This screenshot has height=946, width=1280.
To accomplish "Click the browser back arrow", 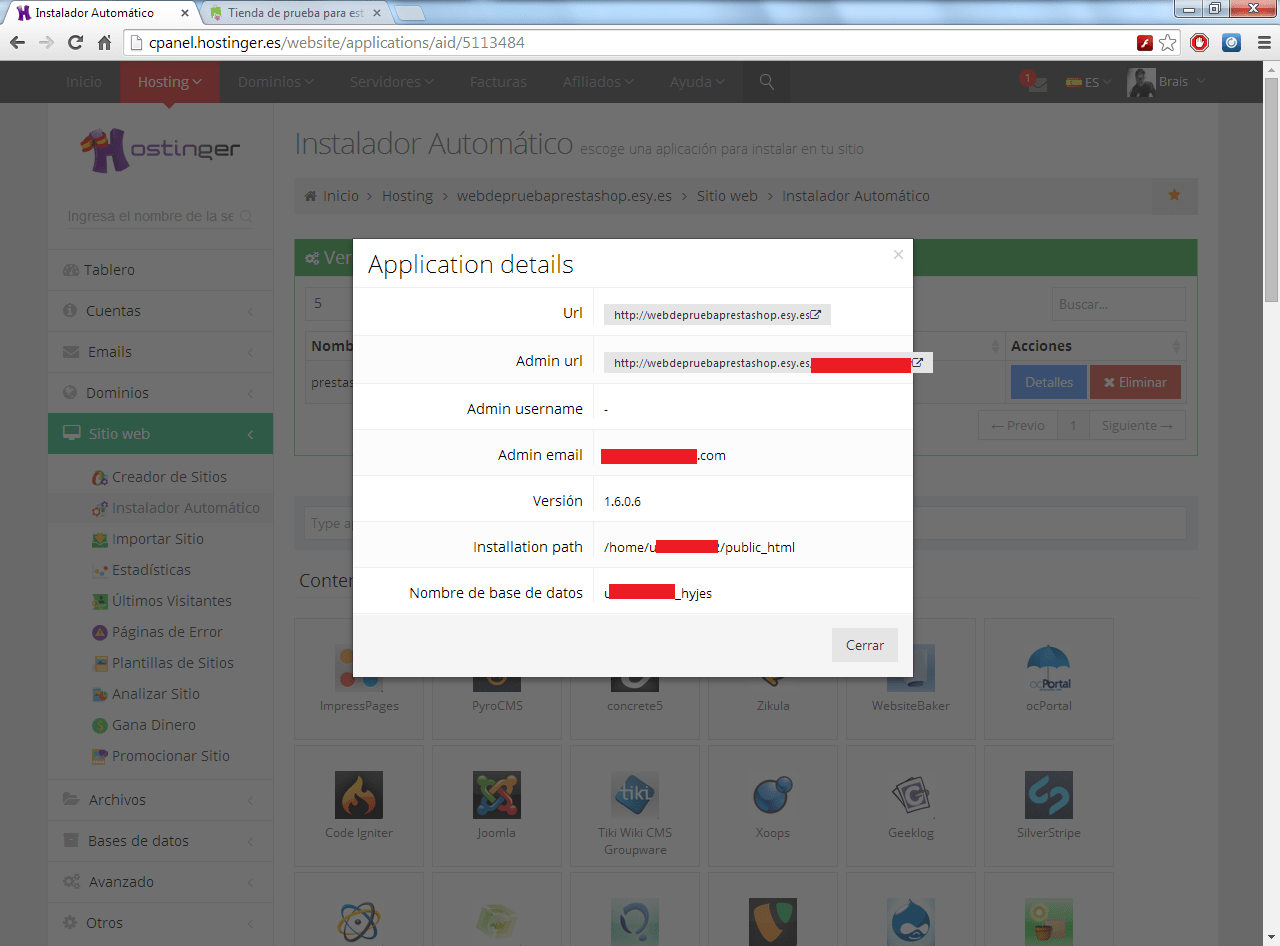I will [x=17, y=43].
